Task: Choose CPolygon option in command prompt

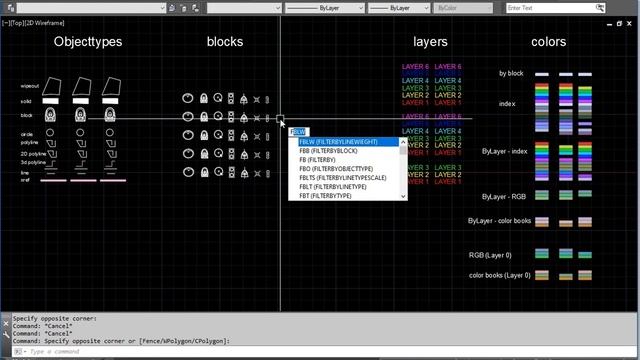Action: [208, 341]
